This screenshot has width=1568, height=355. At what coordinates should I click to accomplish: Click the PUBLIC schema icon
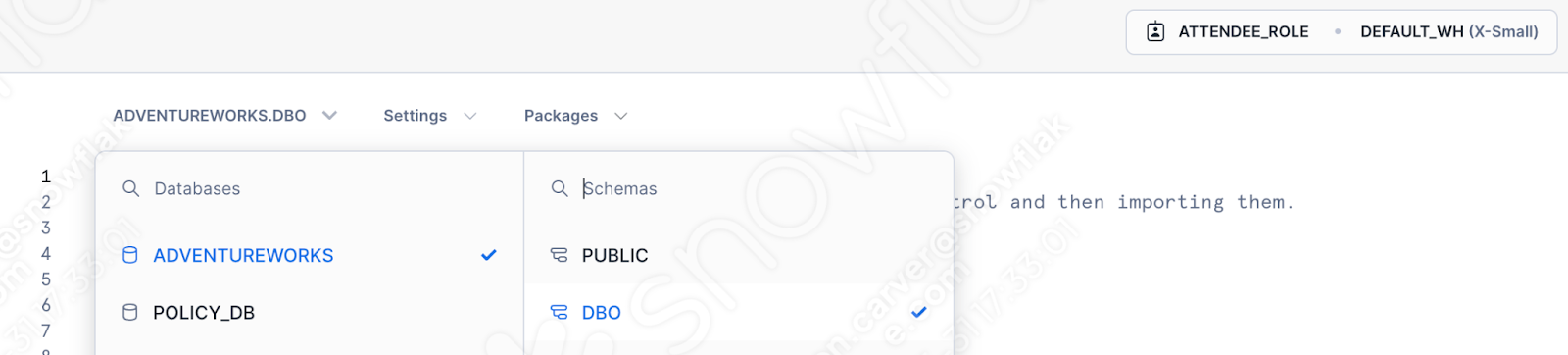pos(559,255)
